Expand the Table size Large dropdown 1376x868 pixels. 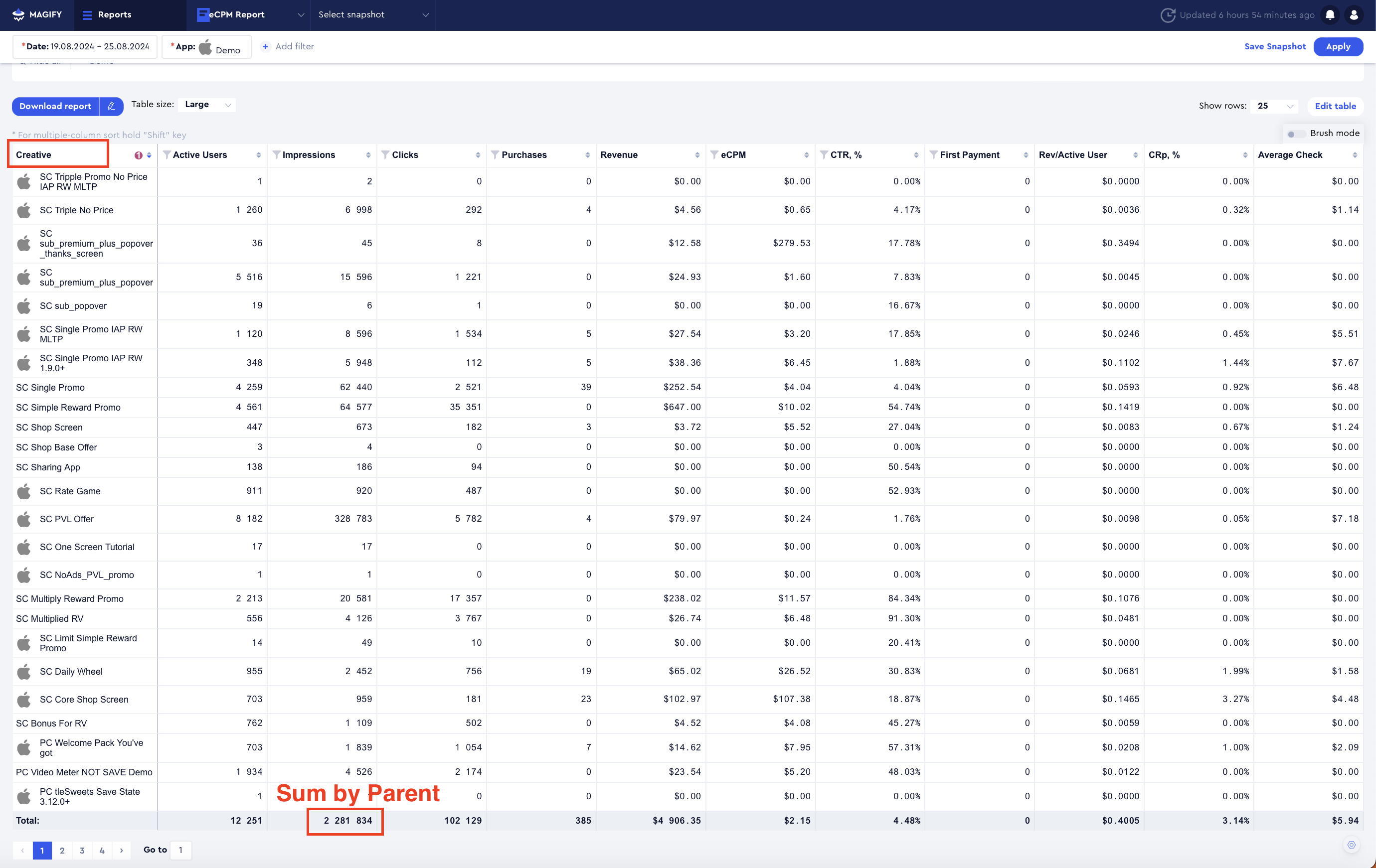click(x=207, y=105)
